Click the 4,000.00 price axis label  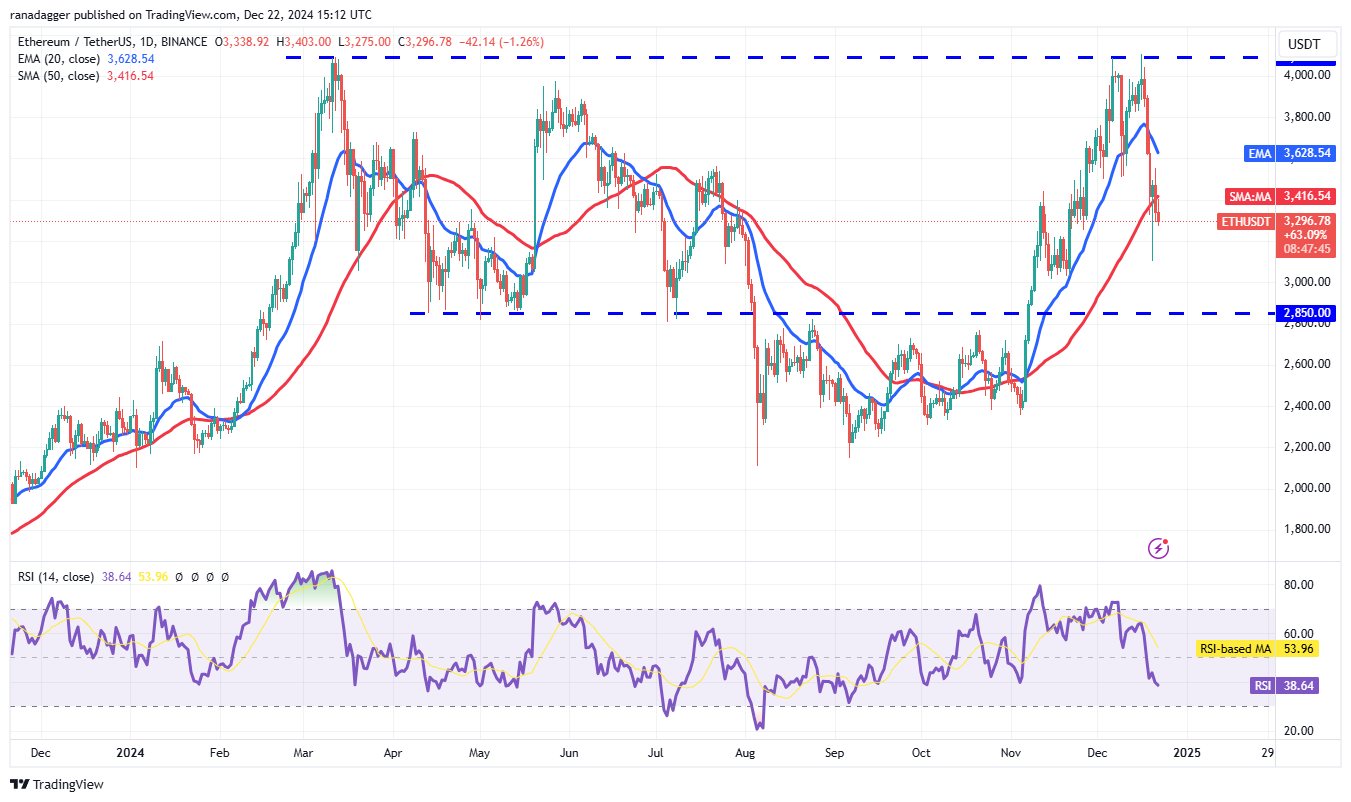[1306, 75]
